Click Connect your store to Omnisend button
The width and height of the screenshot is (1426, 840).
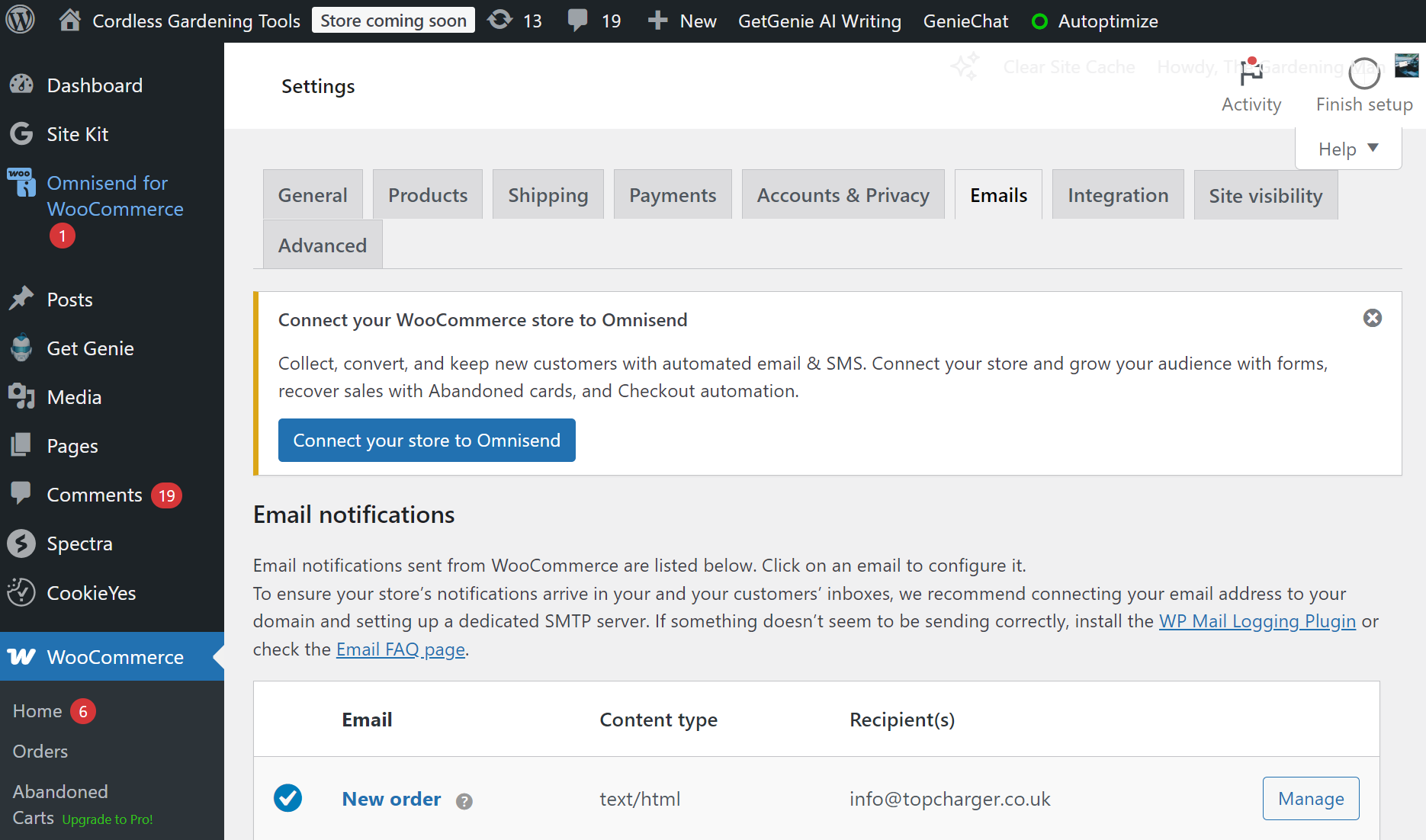point(427,440)
